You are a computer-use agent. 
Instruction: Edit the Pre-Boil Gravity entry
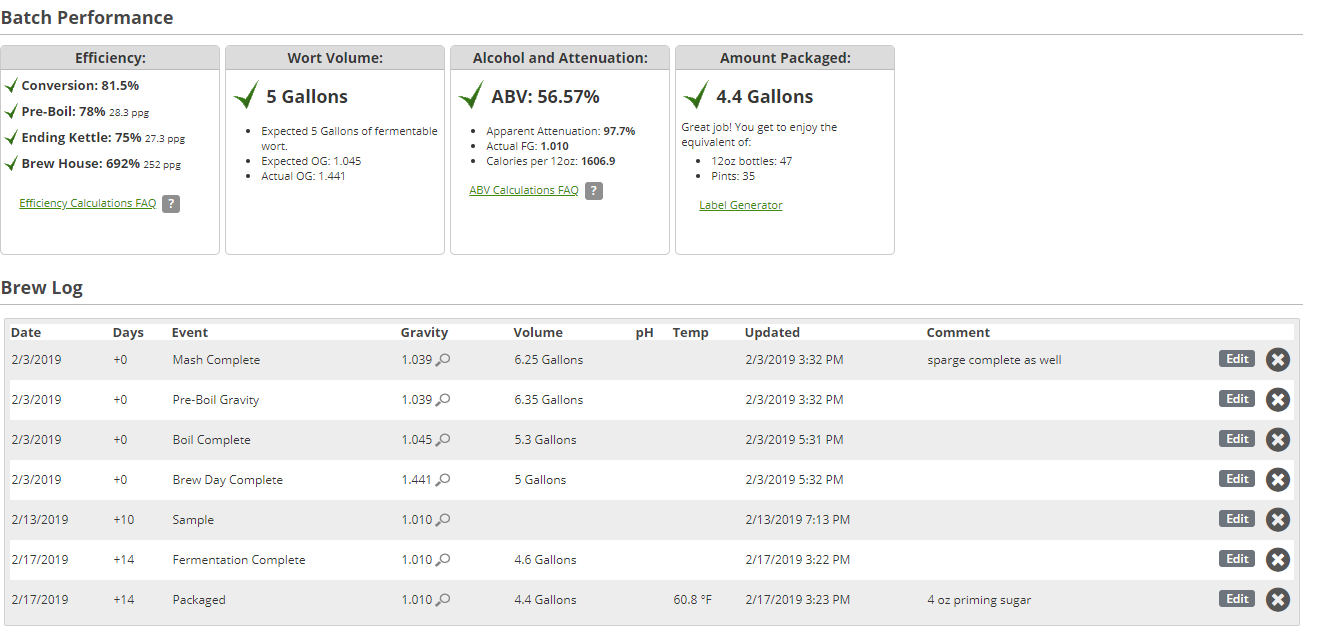tap(1237, 399)
